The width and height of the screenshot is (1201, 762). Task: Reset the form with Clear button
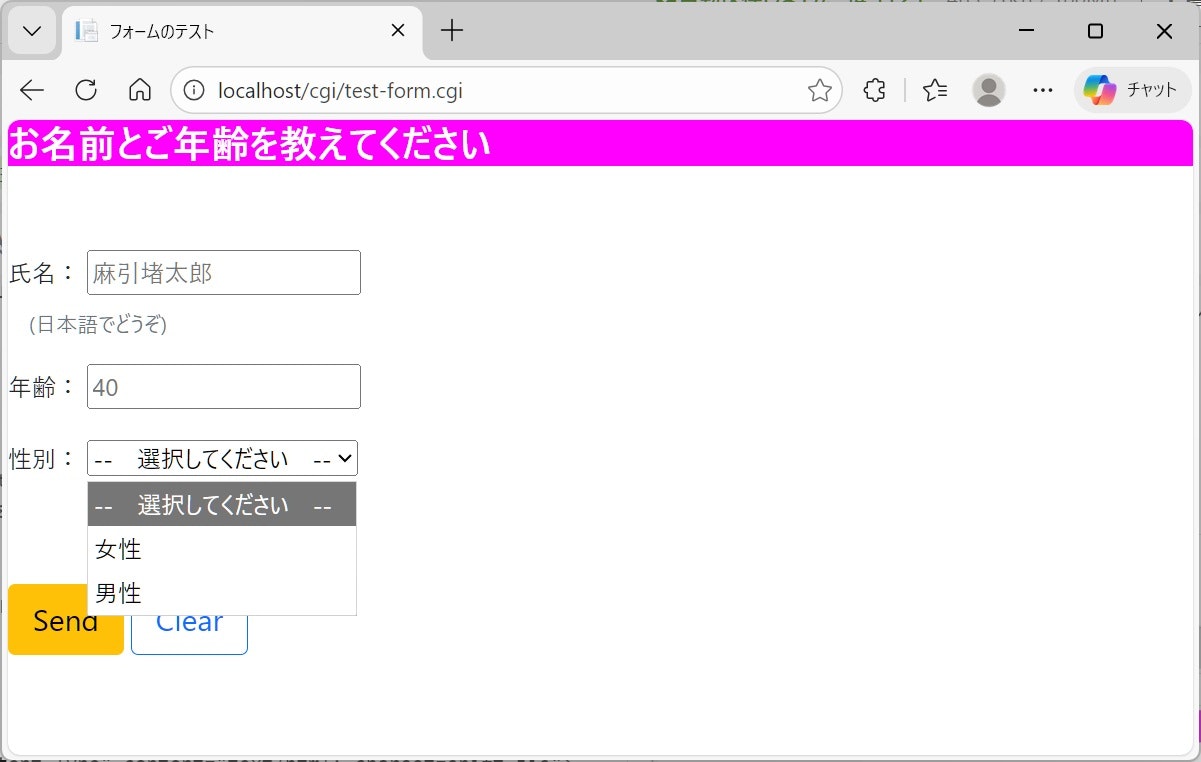[x=189, y=620]
